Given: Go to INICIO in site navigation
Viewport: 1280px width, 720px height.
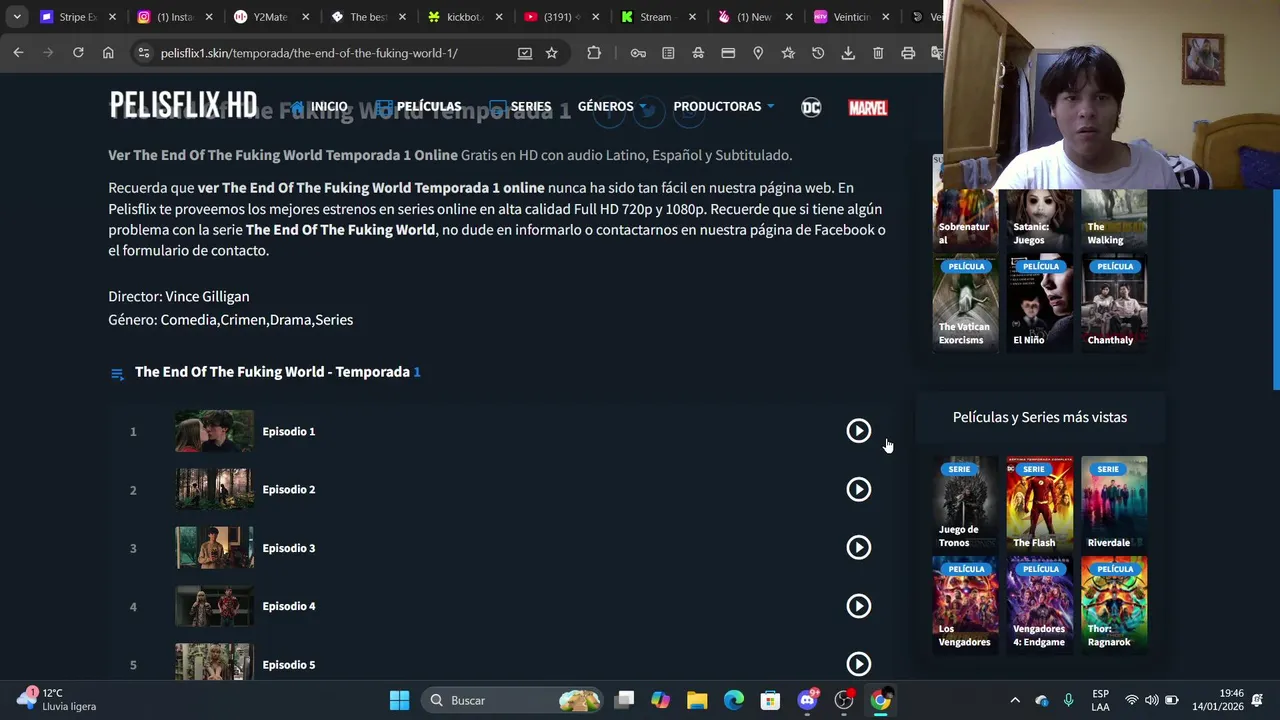Looking at the screenshot, I should (319, 106).
